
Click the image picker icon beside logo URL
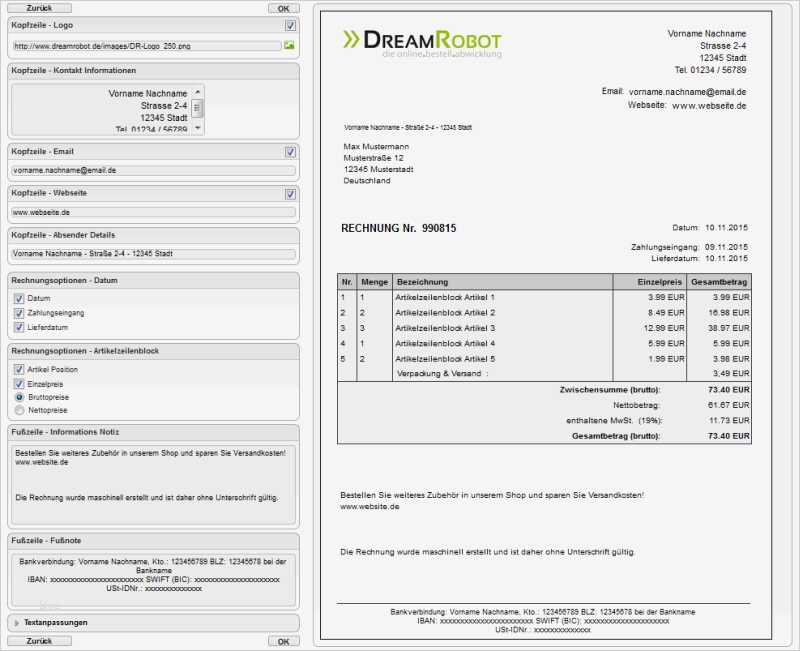pyautogui.click(x=289, y=45)
